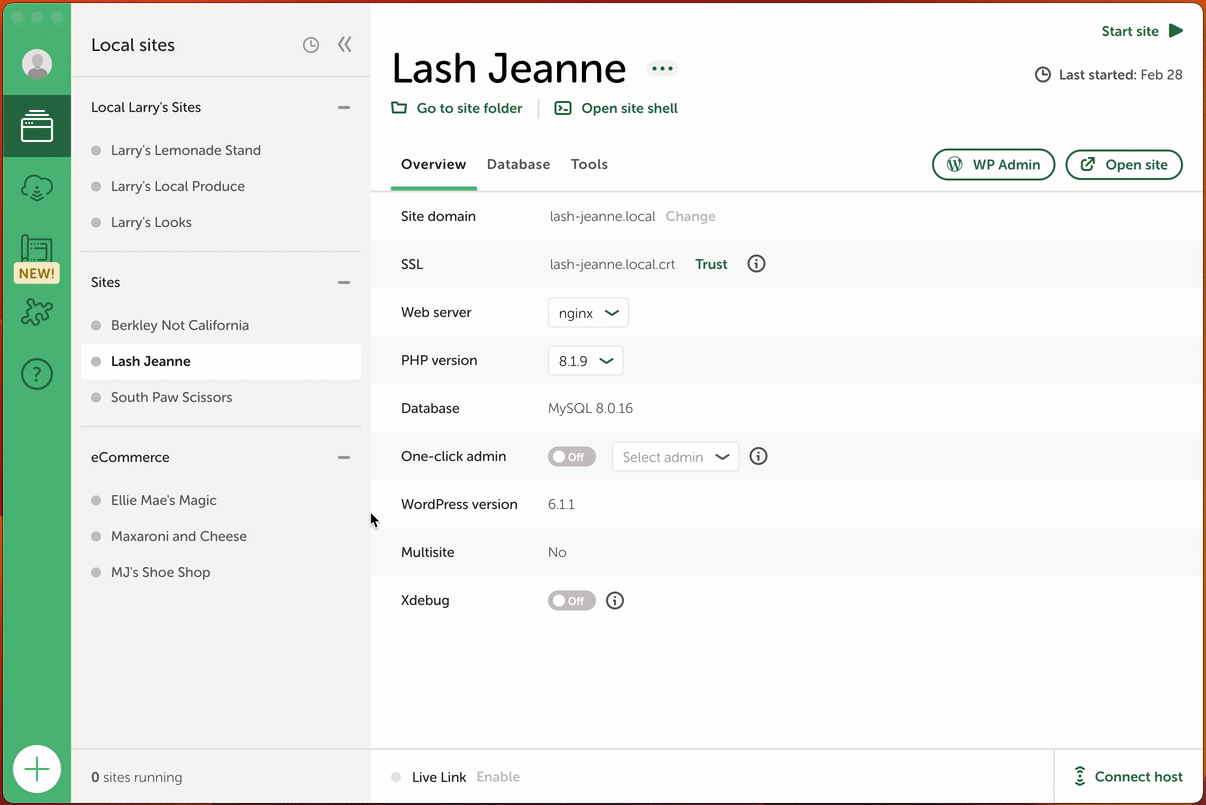The height and width of the screenshot is (805, 1206).
Task: Switch to the Overview tab
Action: pyautogui.click(x=433, y=164)
